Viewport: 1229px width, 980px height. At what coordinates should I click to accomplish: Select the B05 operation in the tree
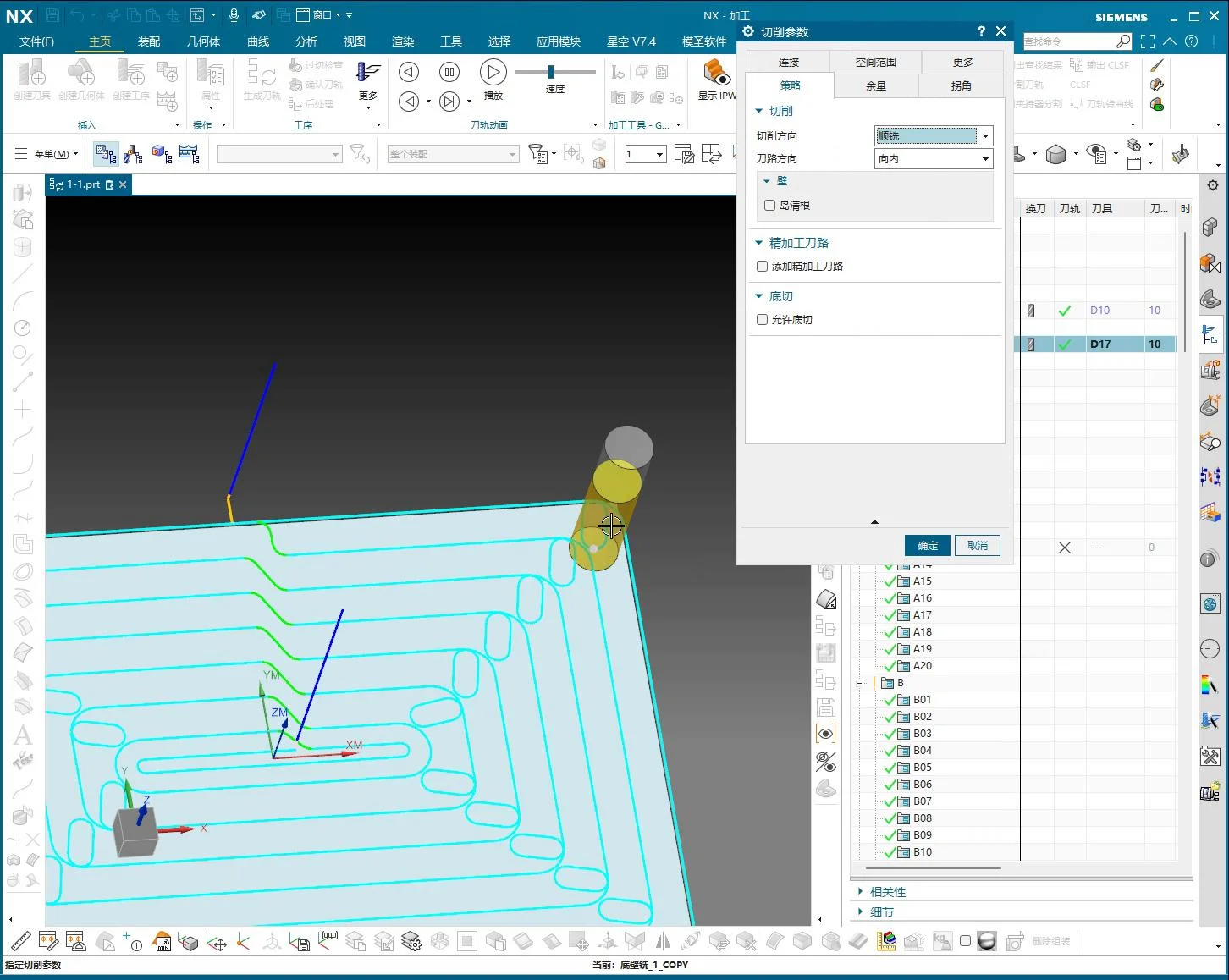pos(922,767)
